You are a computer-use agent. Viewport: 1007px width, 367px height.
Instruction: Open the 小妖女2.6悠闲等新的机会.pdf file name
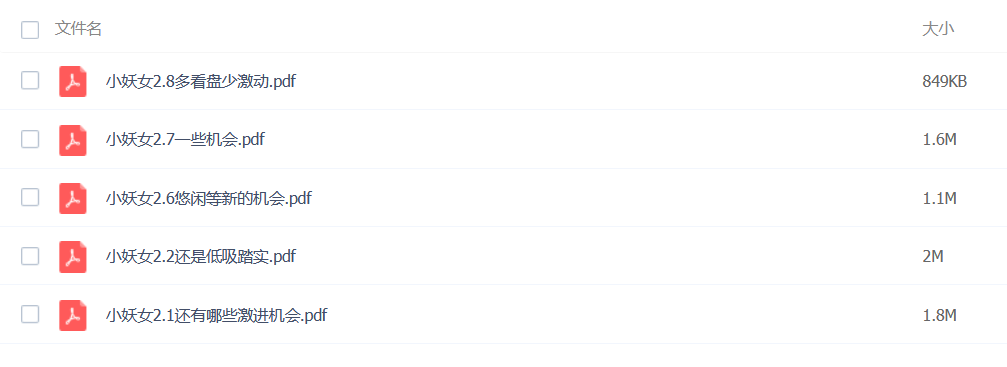point(209,198)
